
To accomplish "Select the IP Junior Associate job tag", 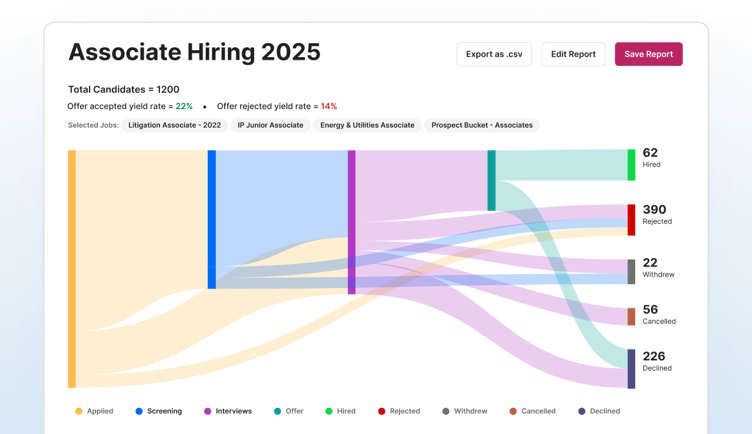I will click(270, 126).
